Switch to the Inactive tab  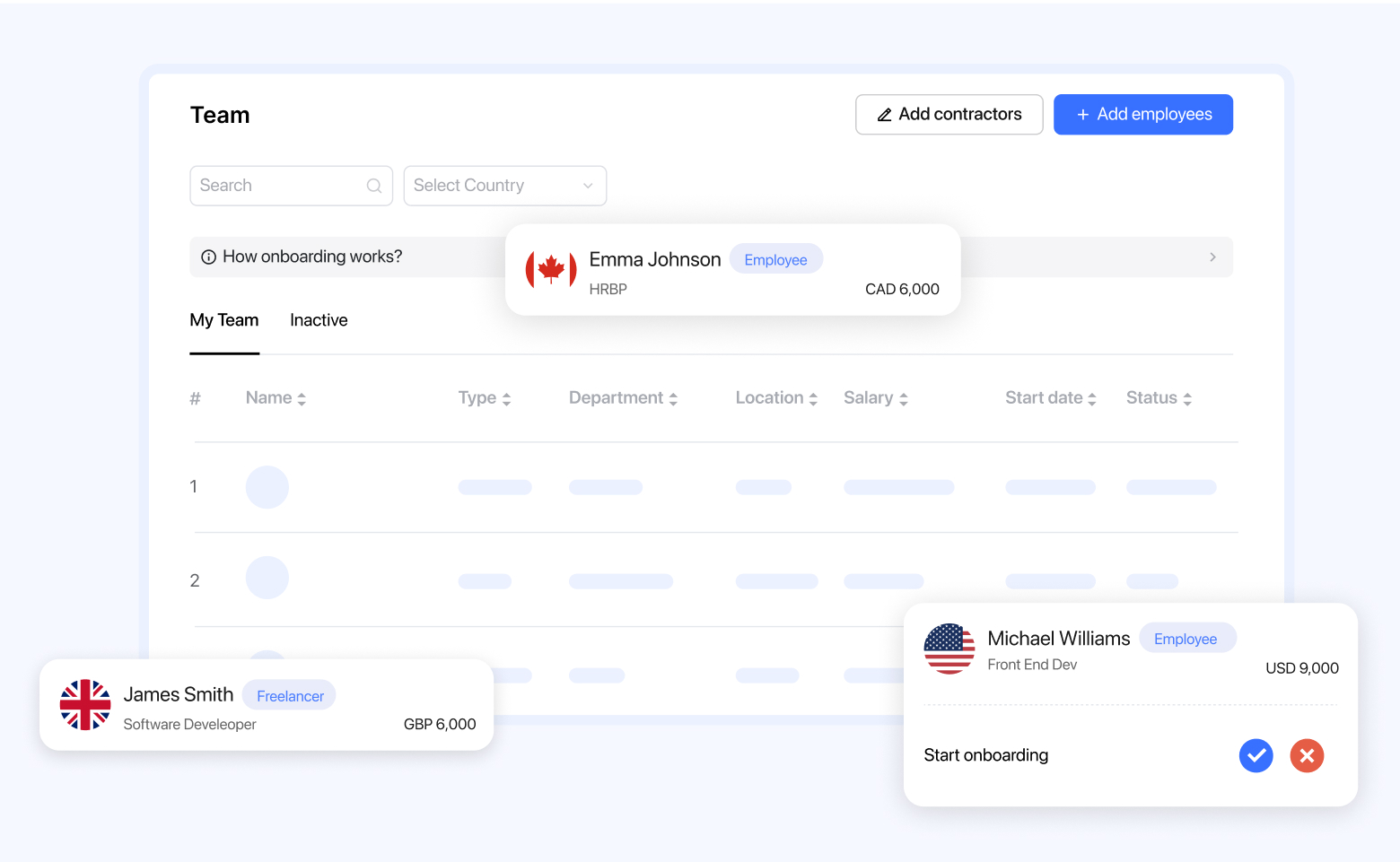click(319, 320)
